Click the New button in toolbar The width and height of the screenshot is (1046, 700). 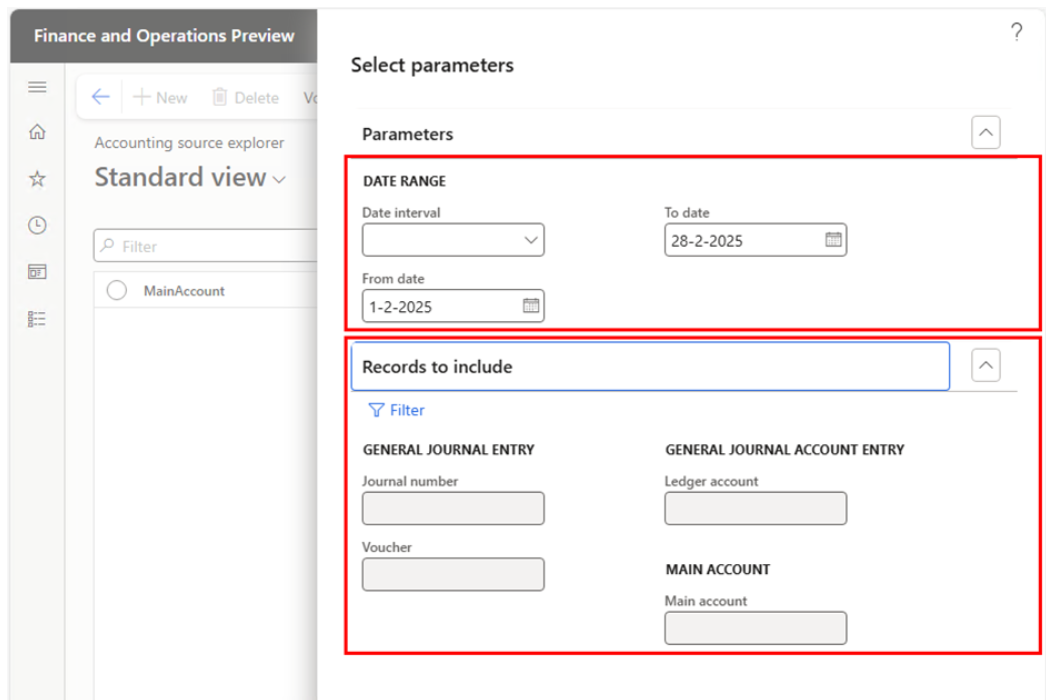coord(160,97)
